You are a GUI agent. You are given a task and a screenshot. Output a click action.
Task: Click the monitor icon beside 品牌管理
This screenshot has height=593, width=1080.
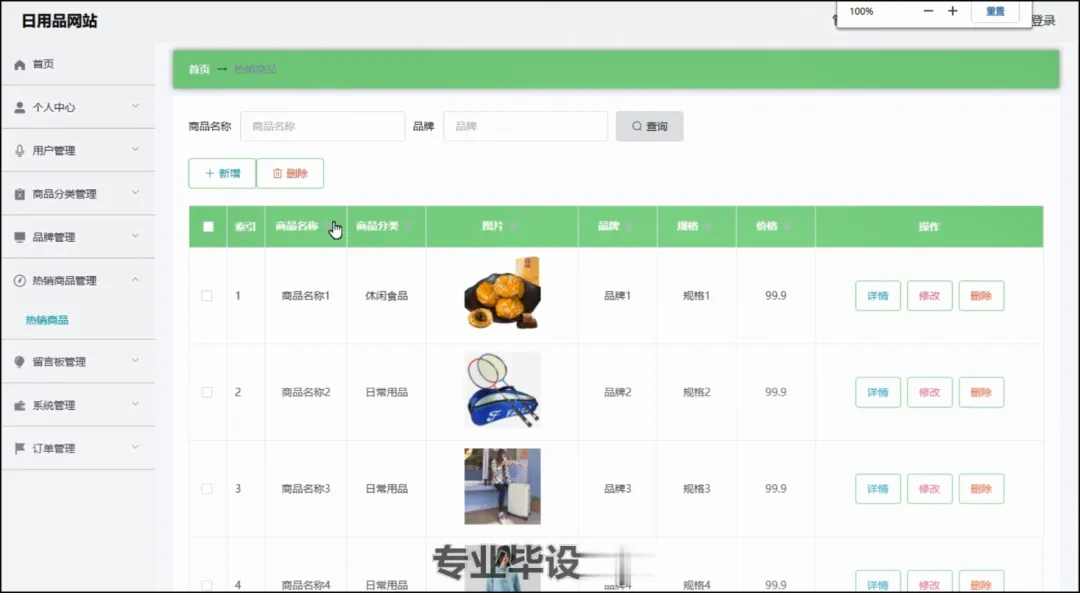pyautogui.click(x=19, y=238)
